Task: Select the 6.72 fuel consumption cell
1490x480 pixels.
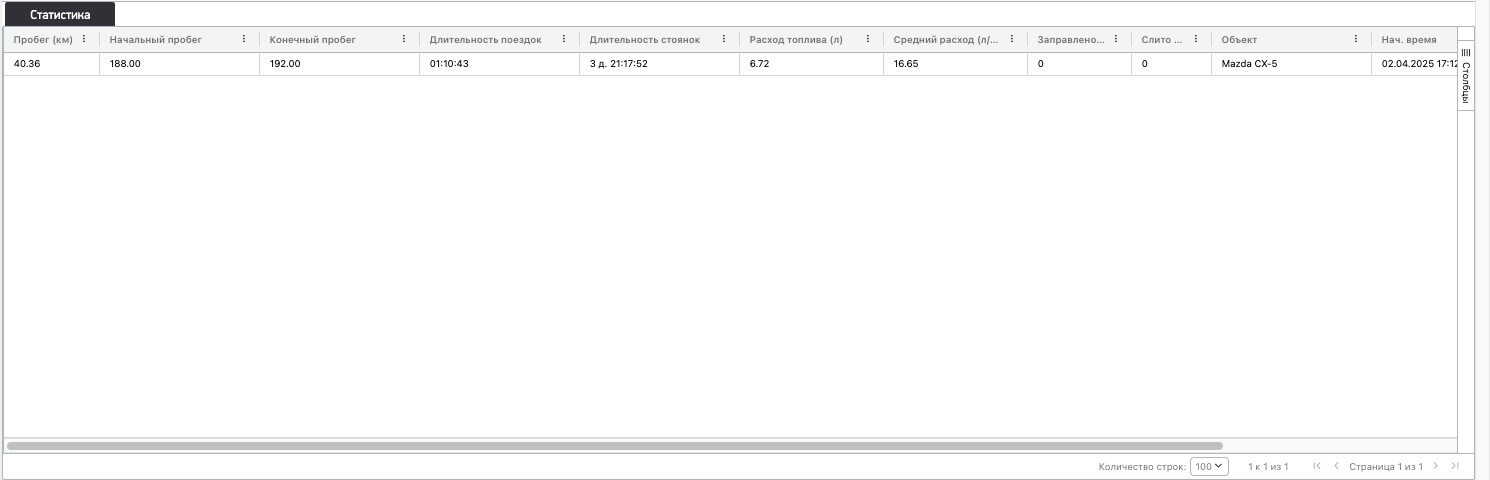Action: [811, 63]
